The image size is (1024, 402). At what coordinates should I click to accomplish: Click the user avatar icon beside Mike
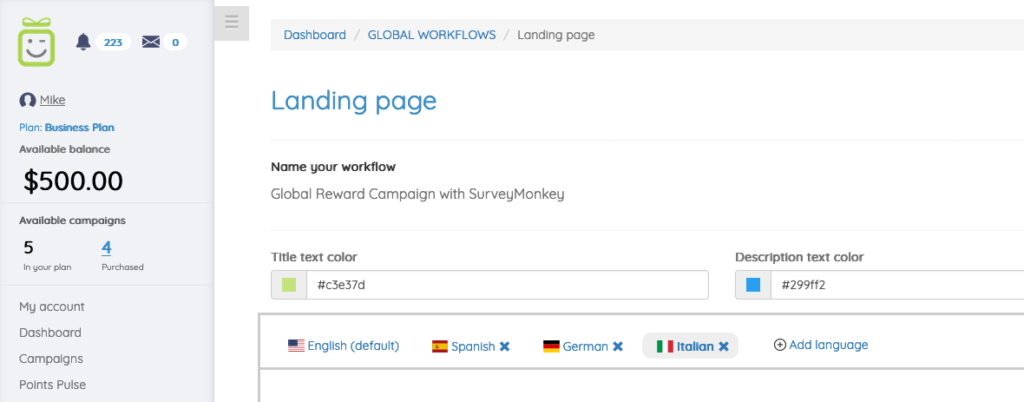point(27,100)
